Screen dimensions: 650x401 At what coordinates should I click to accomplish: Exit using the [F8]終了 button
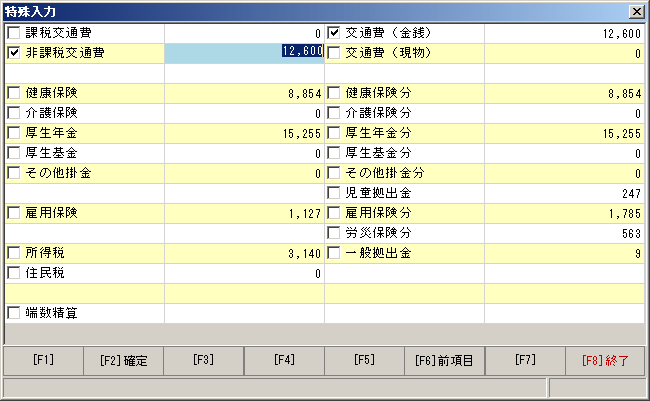pos(605,360)
